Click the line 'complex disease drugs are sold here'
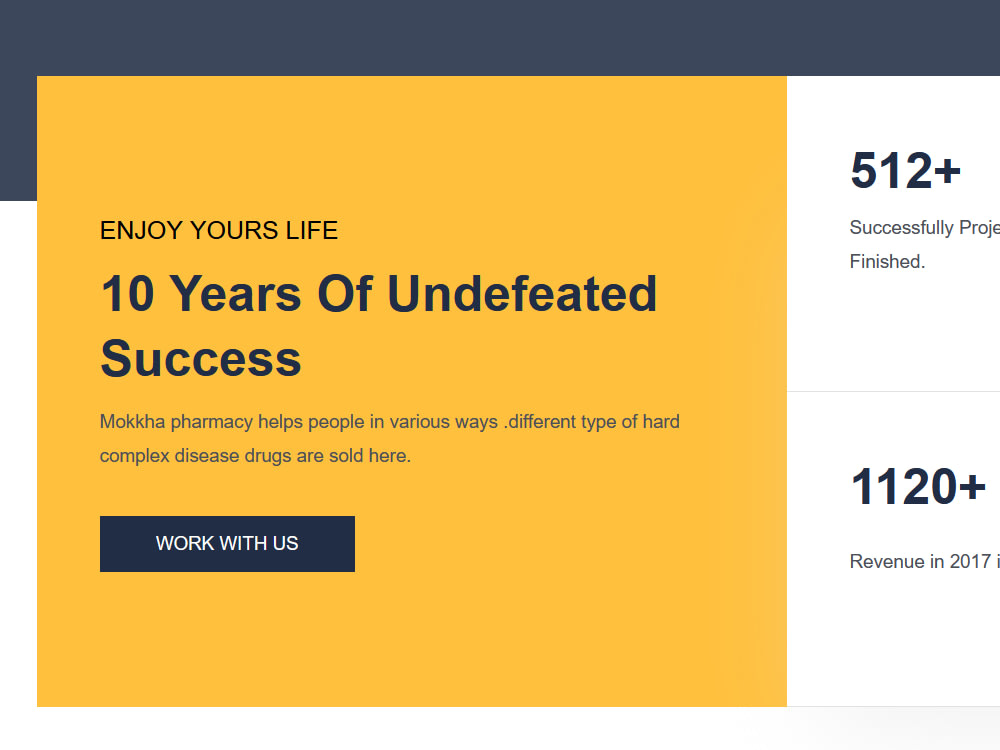The width and height of the screenshot is (1000, 750). [x=255, y=456]
